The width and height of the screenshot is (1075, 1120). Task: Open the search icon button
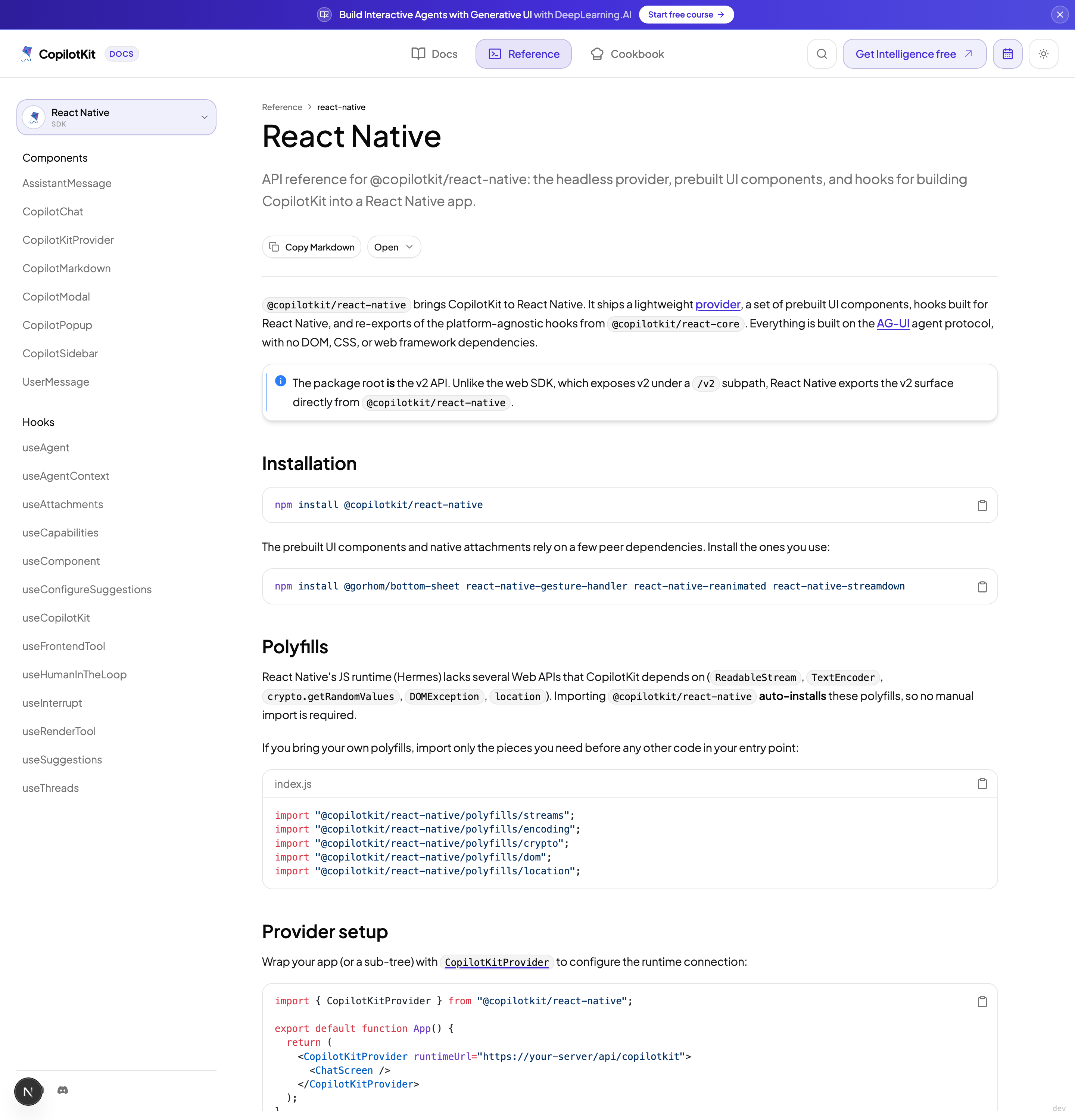tap(822, 54)
